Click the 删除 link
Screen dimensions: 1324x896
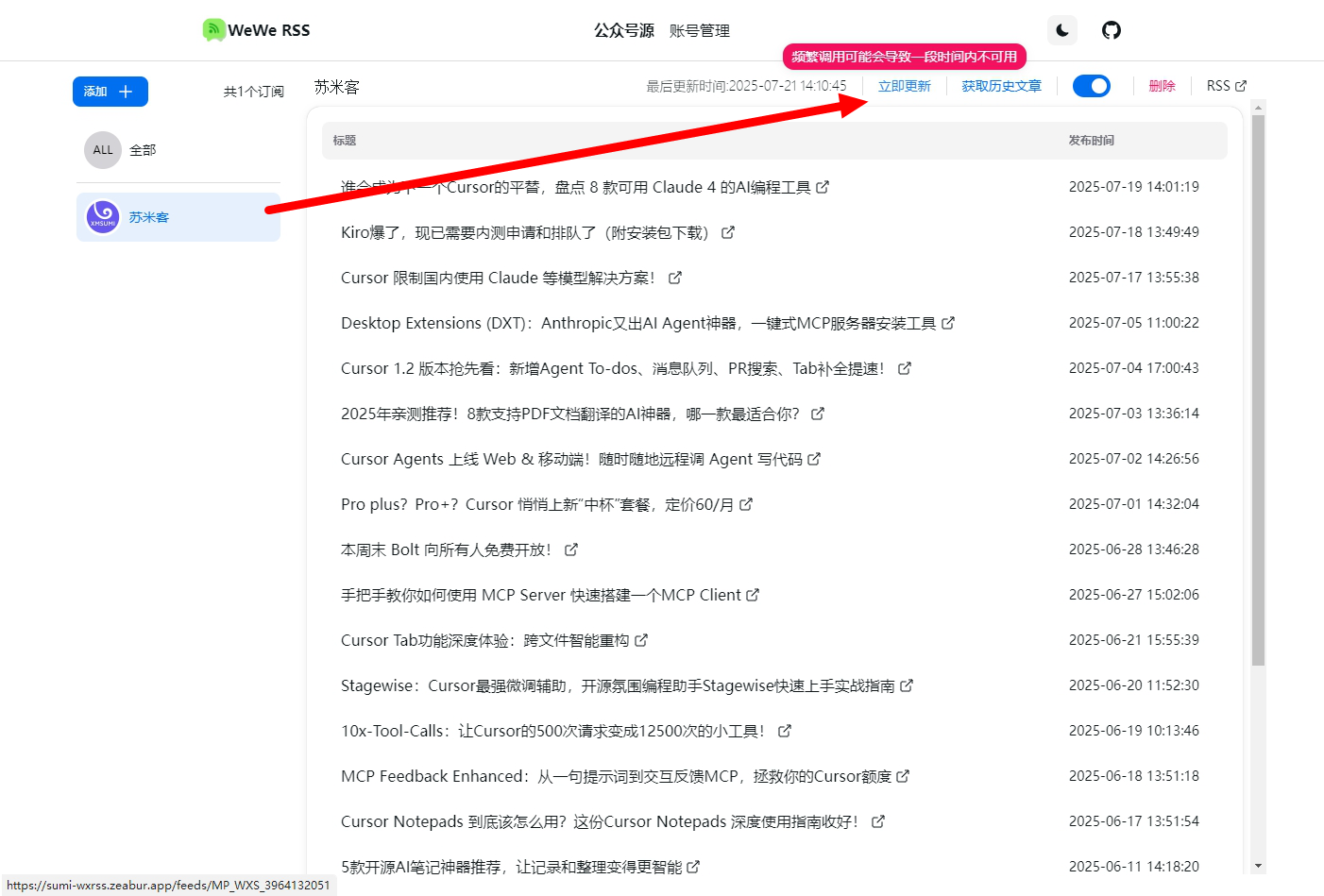[1163, 86]
